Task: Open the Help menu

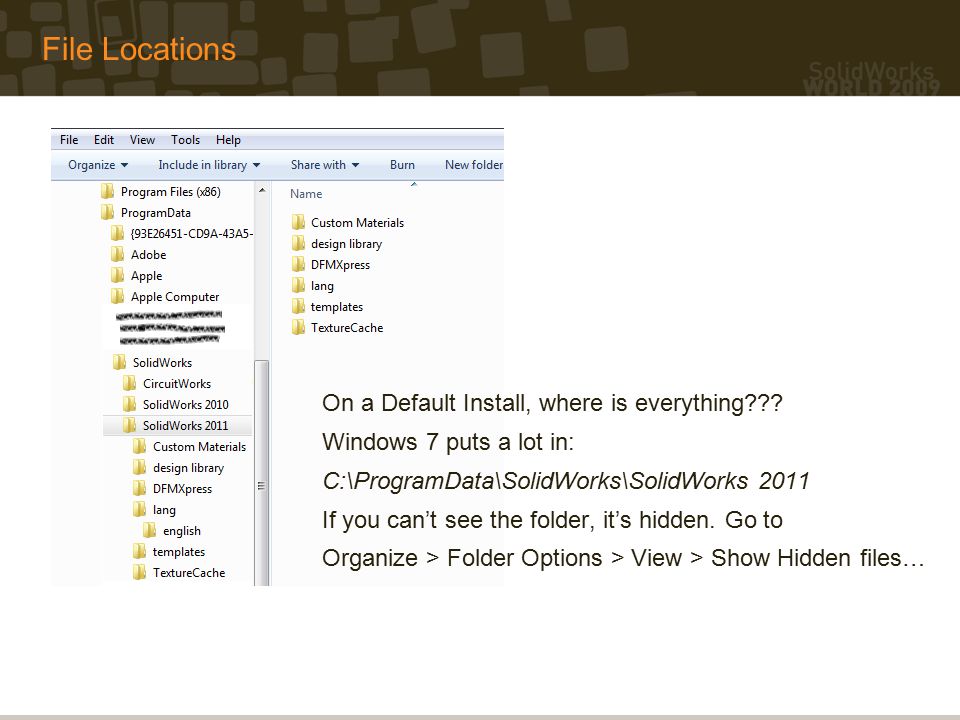Action: tap(228, 140)
